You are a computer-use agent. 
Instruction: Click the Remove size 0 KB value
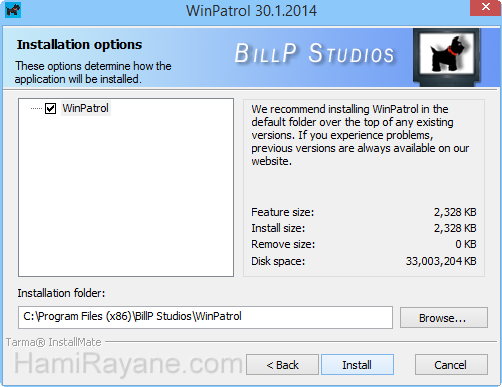point(466,244)
